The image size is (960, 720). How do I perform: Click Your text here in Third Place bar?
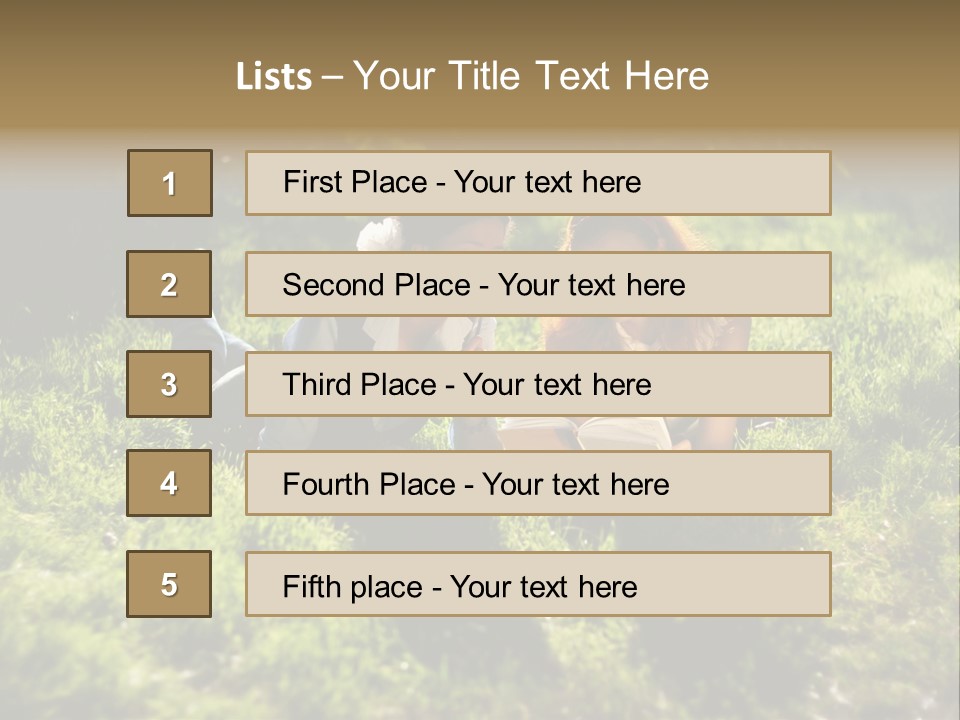pos(557,384)
